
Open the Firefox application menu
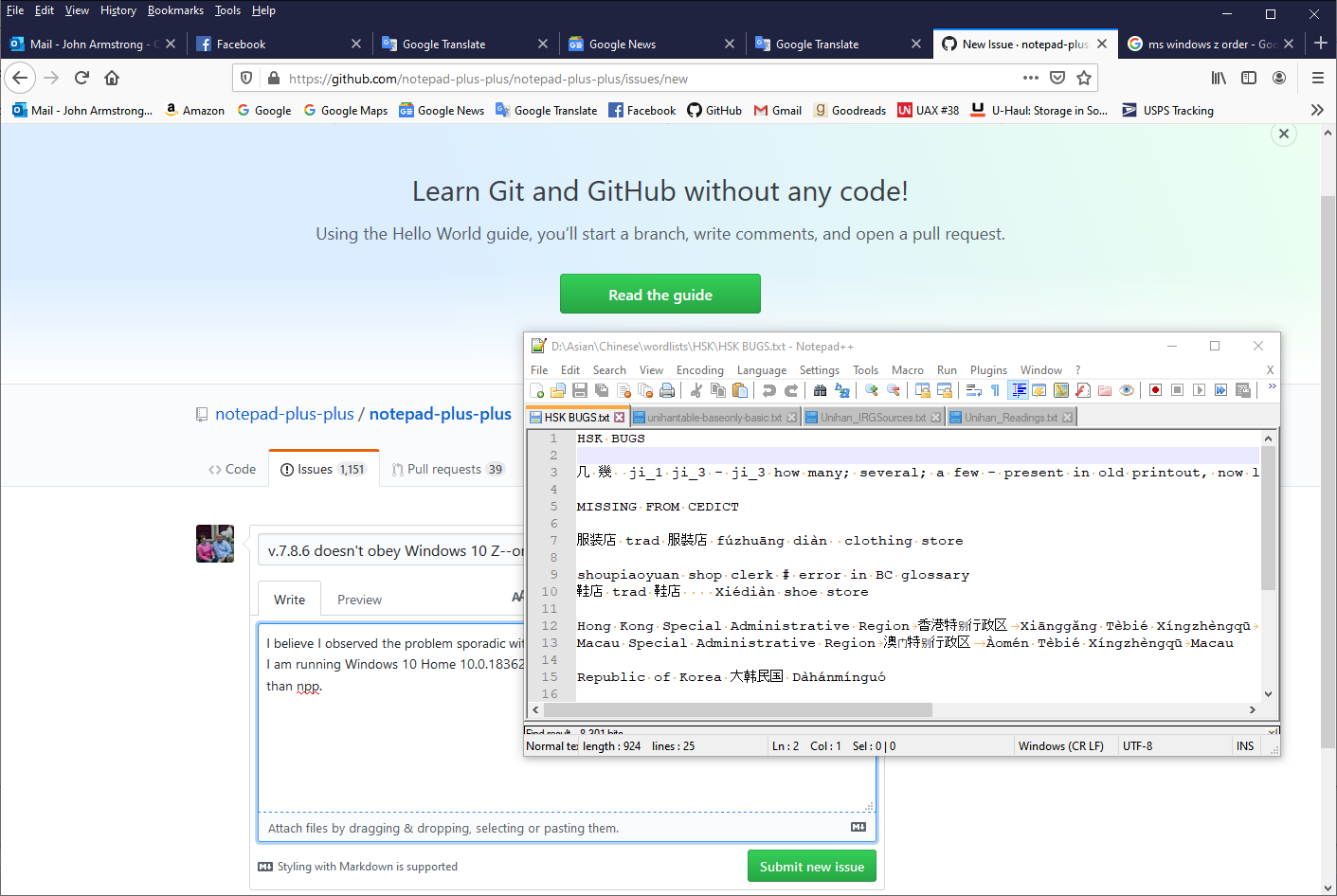pyautogui.click(x=1318, y=78)
